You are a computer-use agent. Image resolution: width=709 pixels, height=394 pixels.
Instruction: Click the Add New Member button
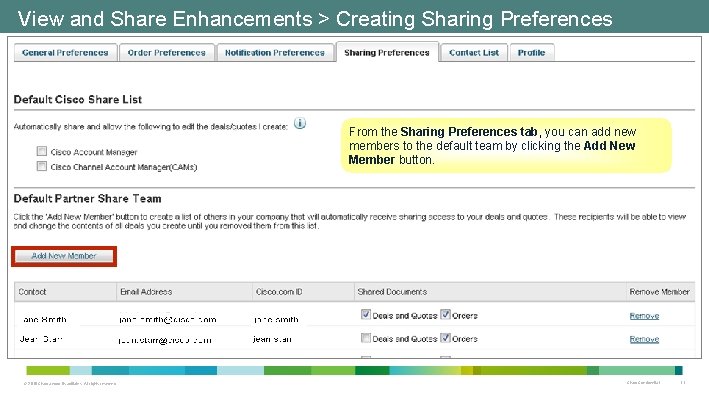click(64, 256)
